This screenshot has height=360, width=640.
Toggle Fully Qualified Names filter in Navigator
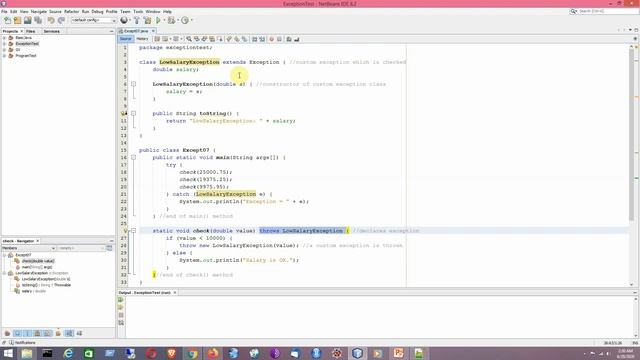point(58,333)
